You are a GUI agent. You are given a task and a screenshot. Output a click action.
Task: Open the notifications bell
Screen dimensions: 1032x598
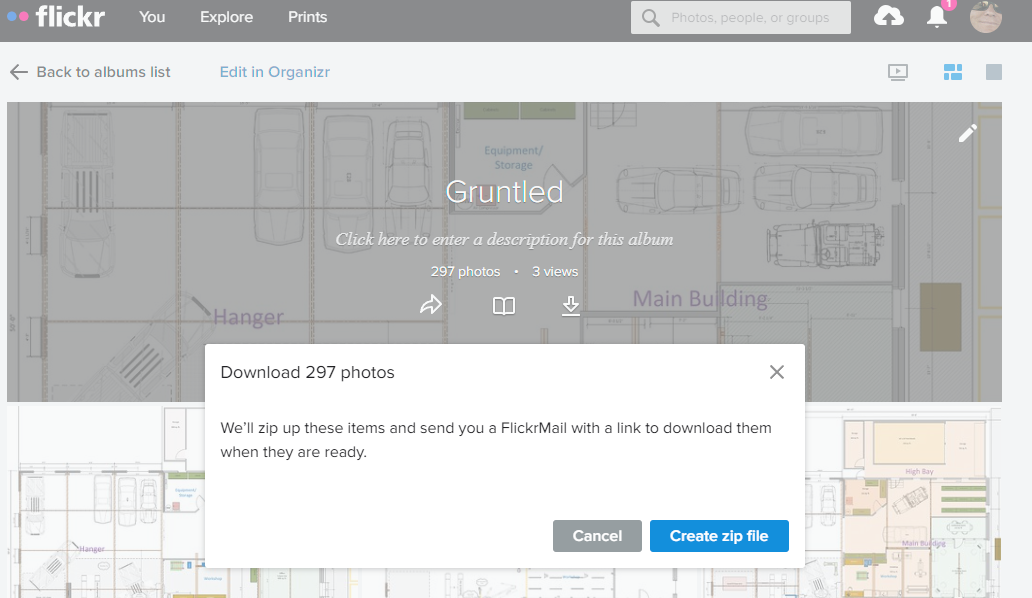click(937, 17)
